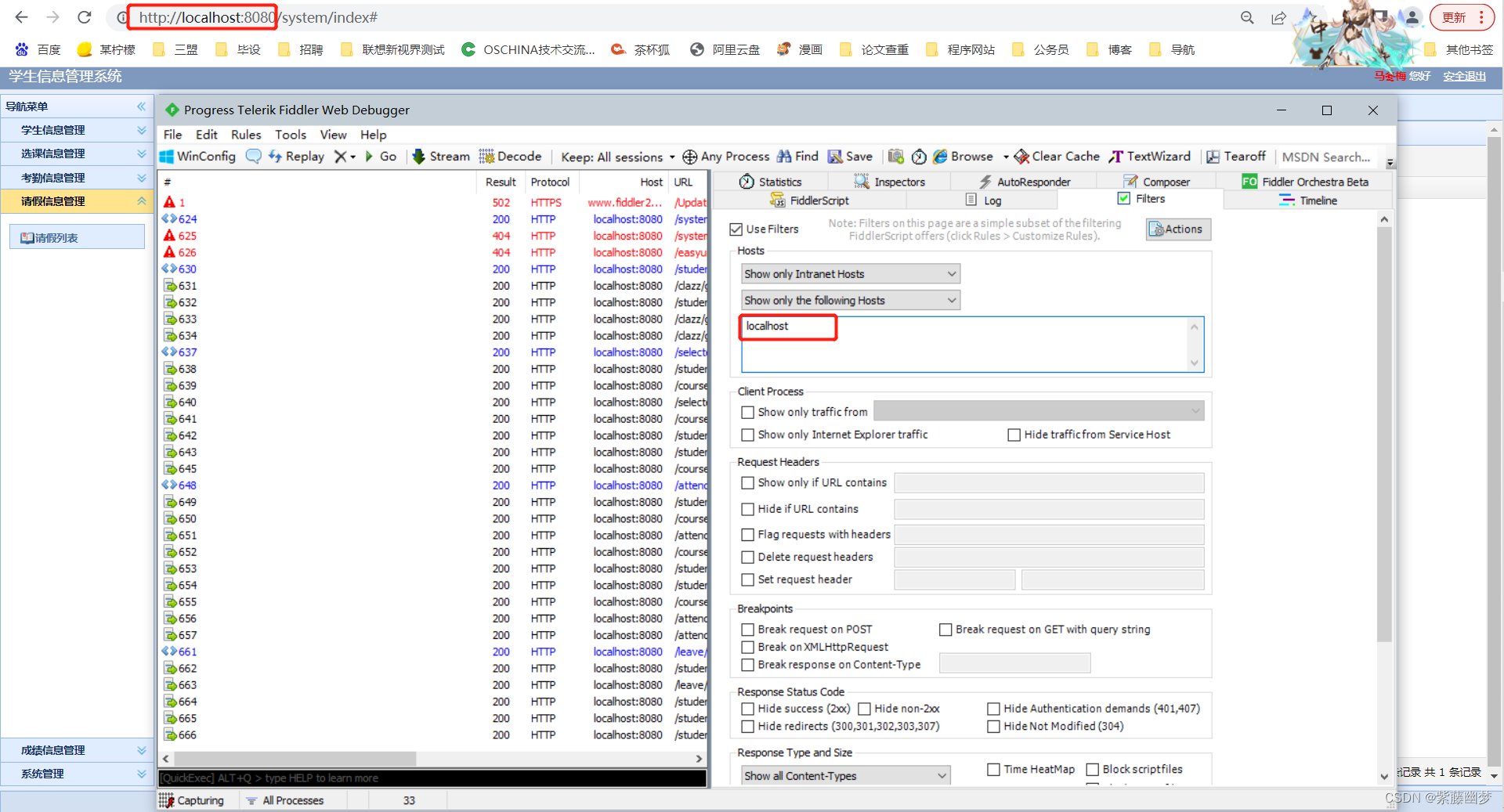Click the browser profile avatar icon
The width and height of the screenshot is (1504, 812).
pos(1412,17)
